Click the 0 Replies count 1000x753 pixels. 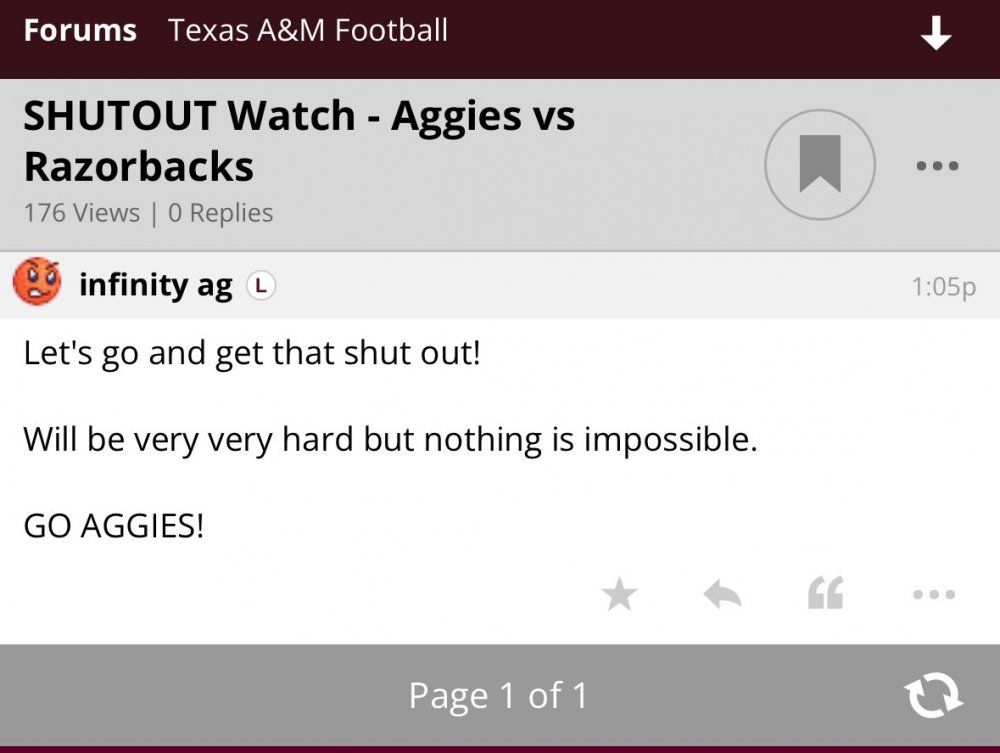click(220, 213)
